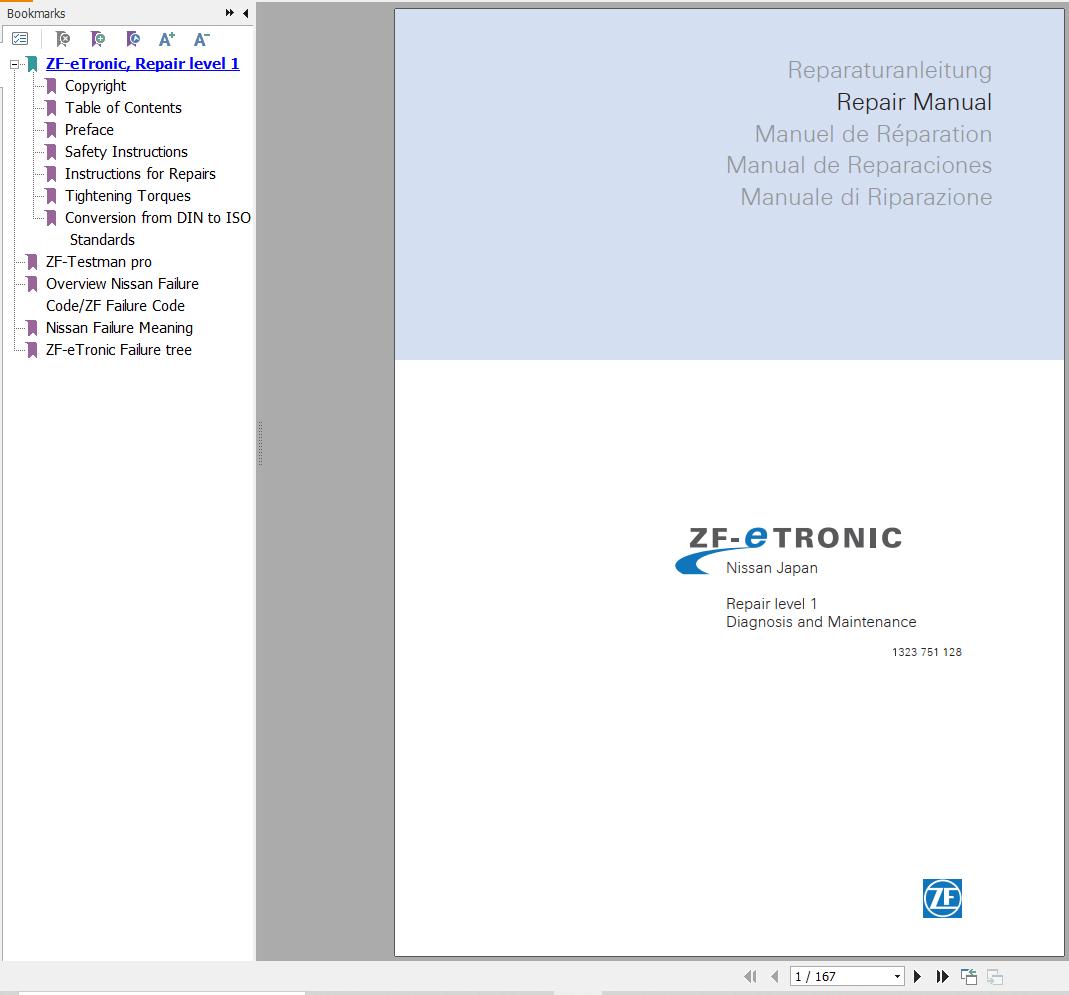This screenshot has width=1069, height=995.
Task: Jump to Tightening Torques bookmark
Action: [127, 196]
